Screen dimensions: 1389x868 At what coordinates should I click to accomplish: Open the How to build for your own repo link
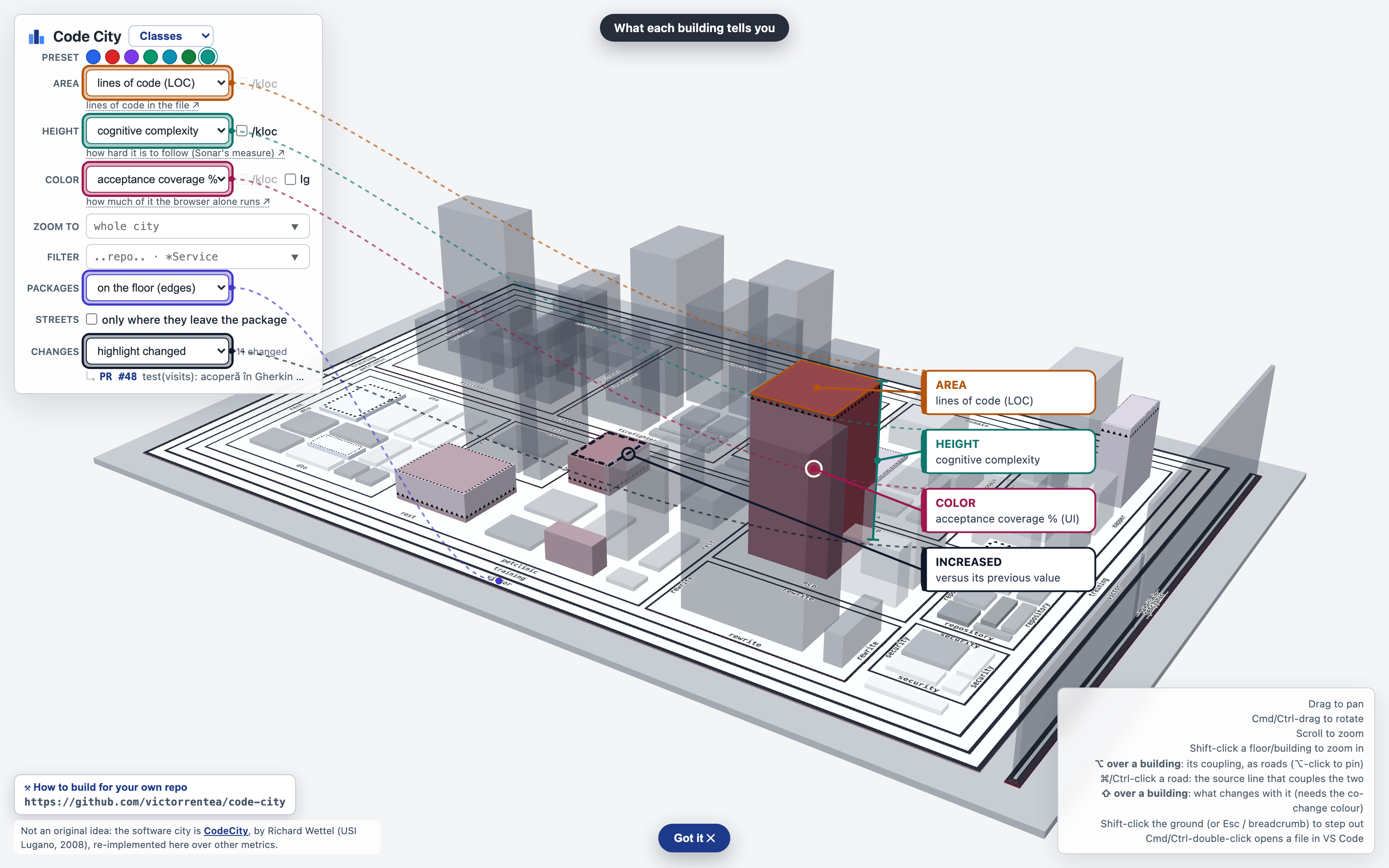click(x=105, y=787)
